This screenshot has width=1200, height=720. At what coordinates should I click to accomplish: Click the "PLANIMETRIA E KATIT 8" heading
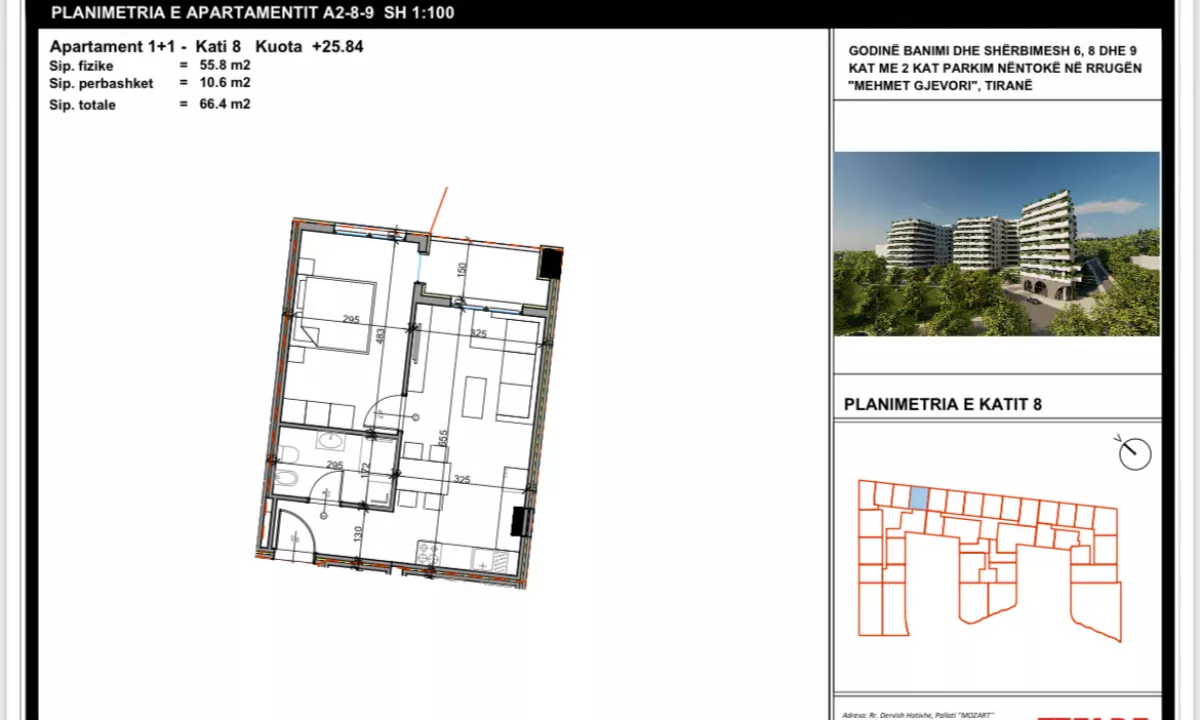coord(943,404)
